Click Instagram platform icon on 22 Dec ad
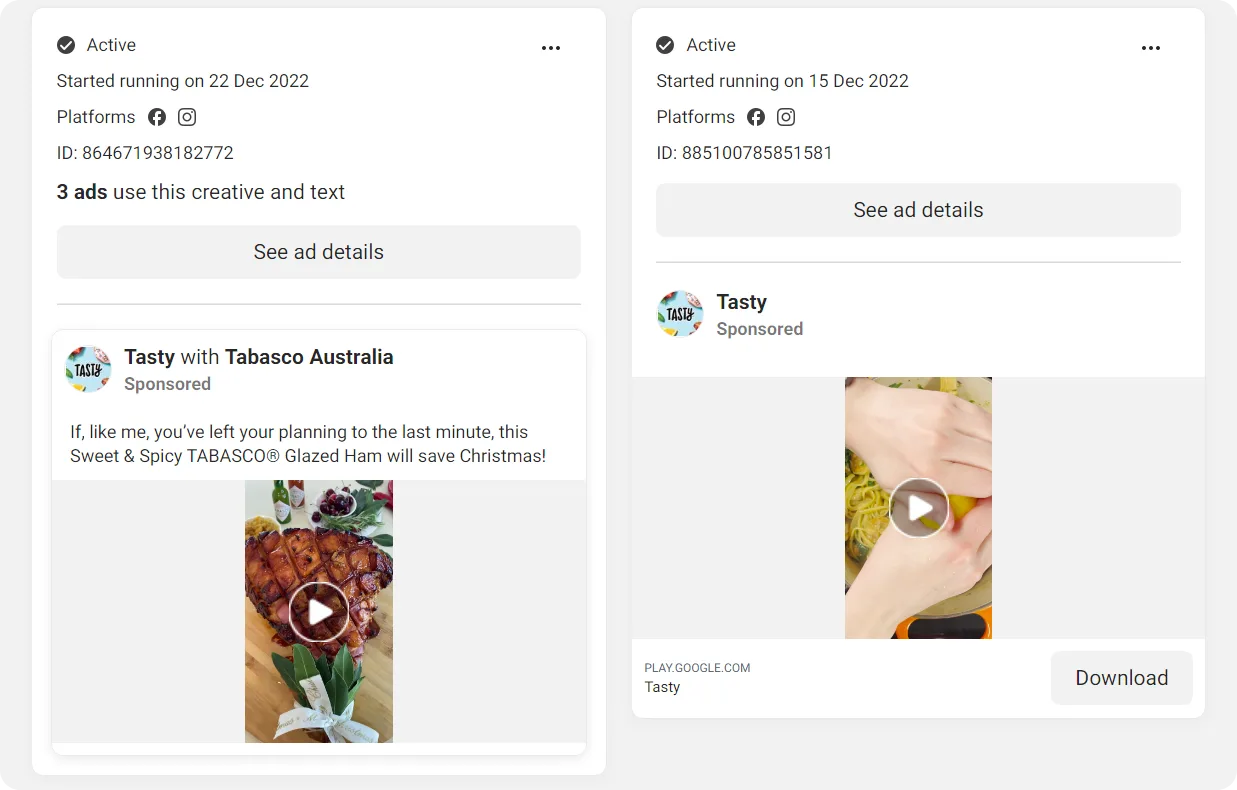This screenshot has width=1237, height=790. pyautogui.click(x=187, y=117)
